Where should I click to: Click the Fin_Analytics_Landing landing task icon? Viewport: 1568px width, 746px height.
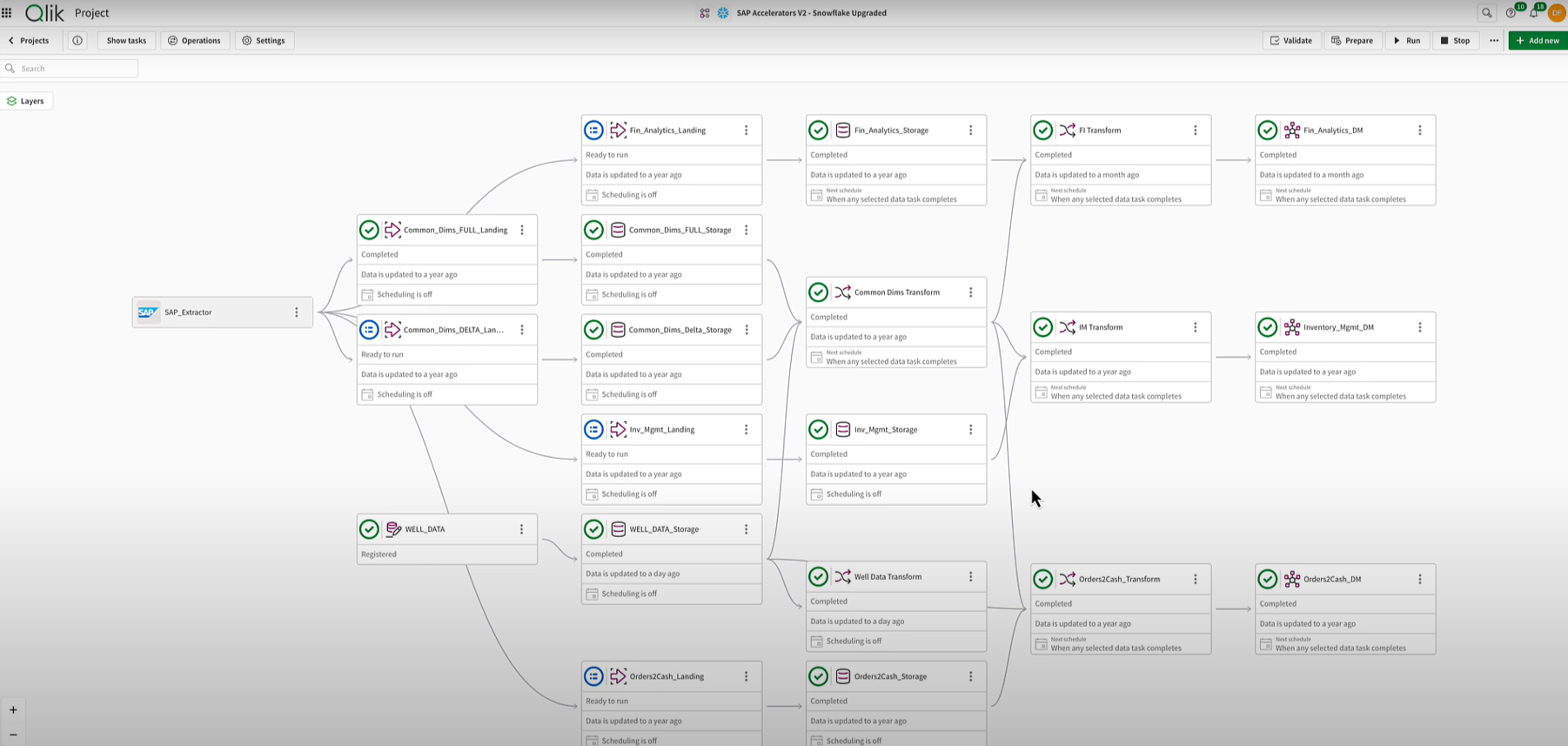coord(618,131)
